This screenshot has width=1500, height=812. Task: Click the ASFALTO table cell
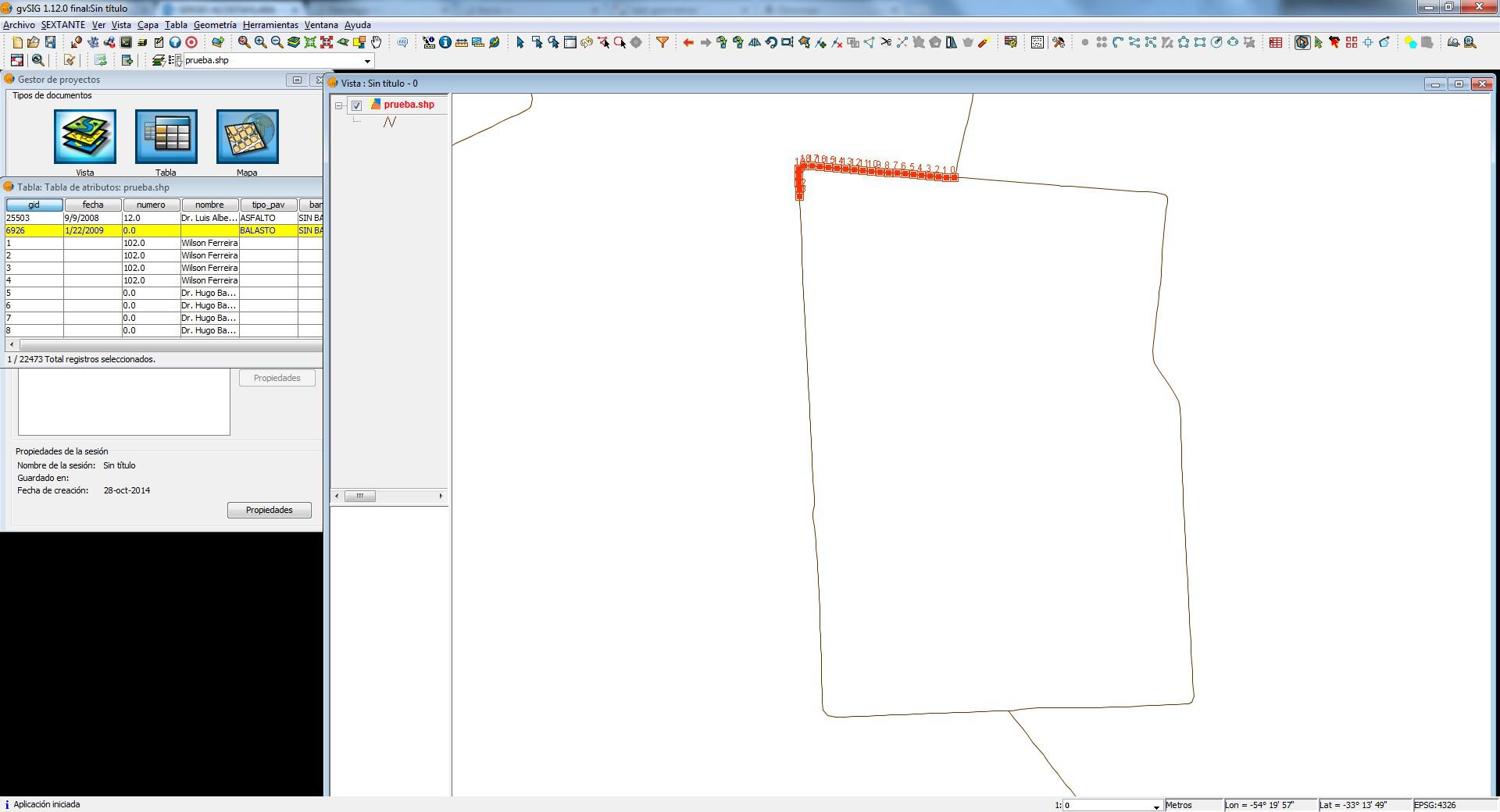[x=269, y=219]
